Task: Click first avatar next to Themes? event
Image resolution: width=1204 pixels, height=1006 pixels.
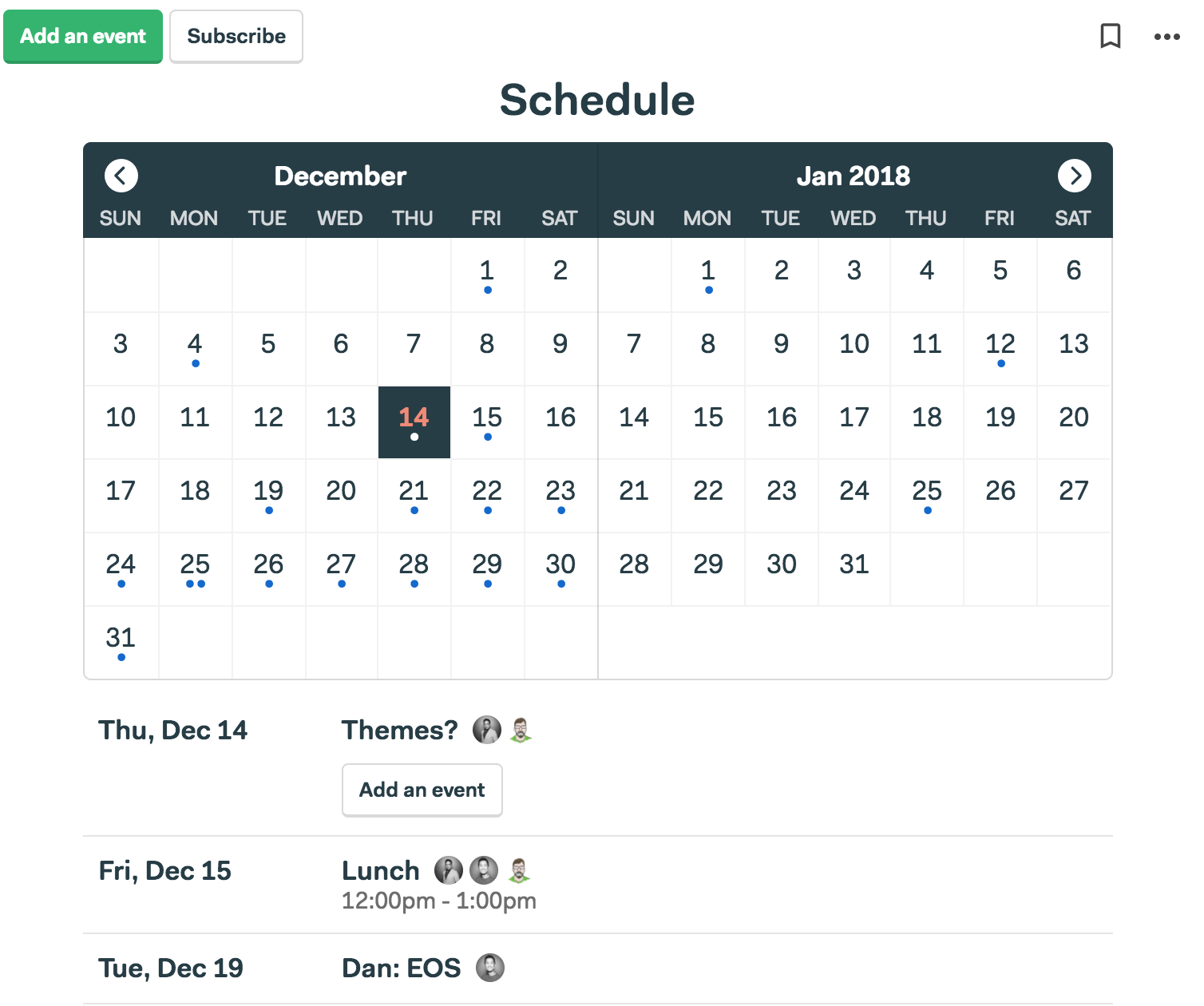Action: point(487,730)
